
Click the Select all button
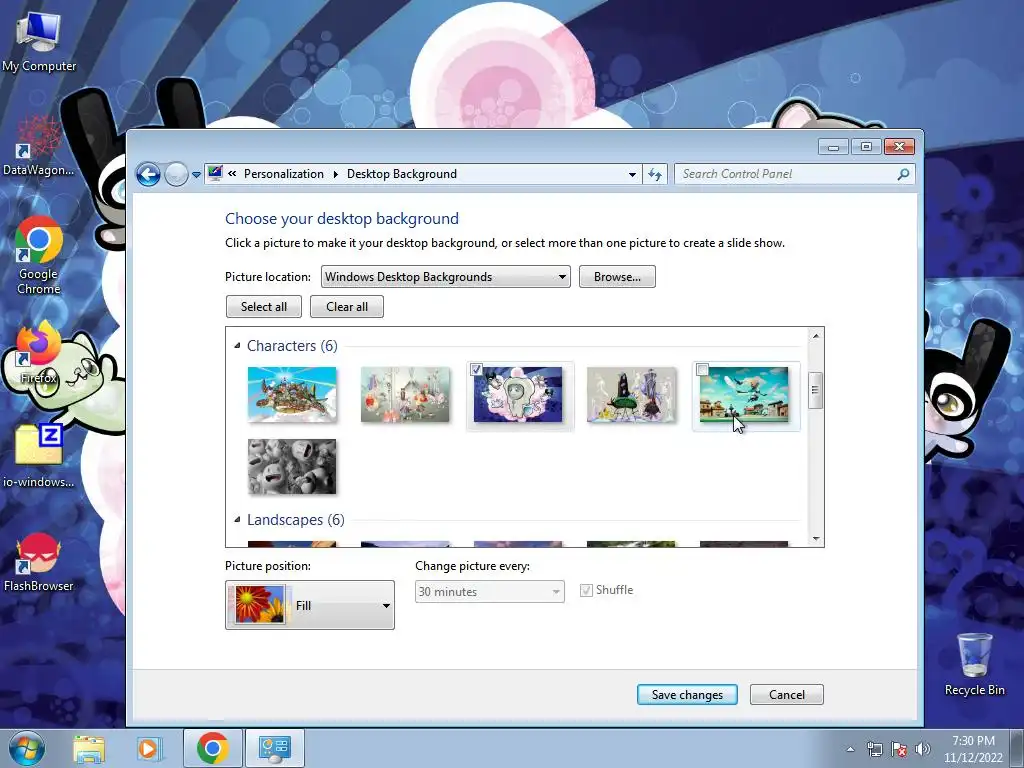[264, 307]
